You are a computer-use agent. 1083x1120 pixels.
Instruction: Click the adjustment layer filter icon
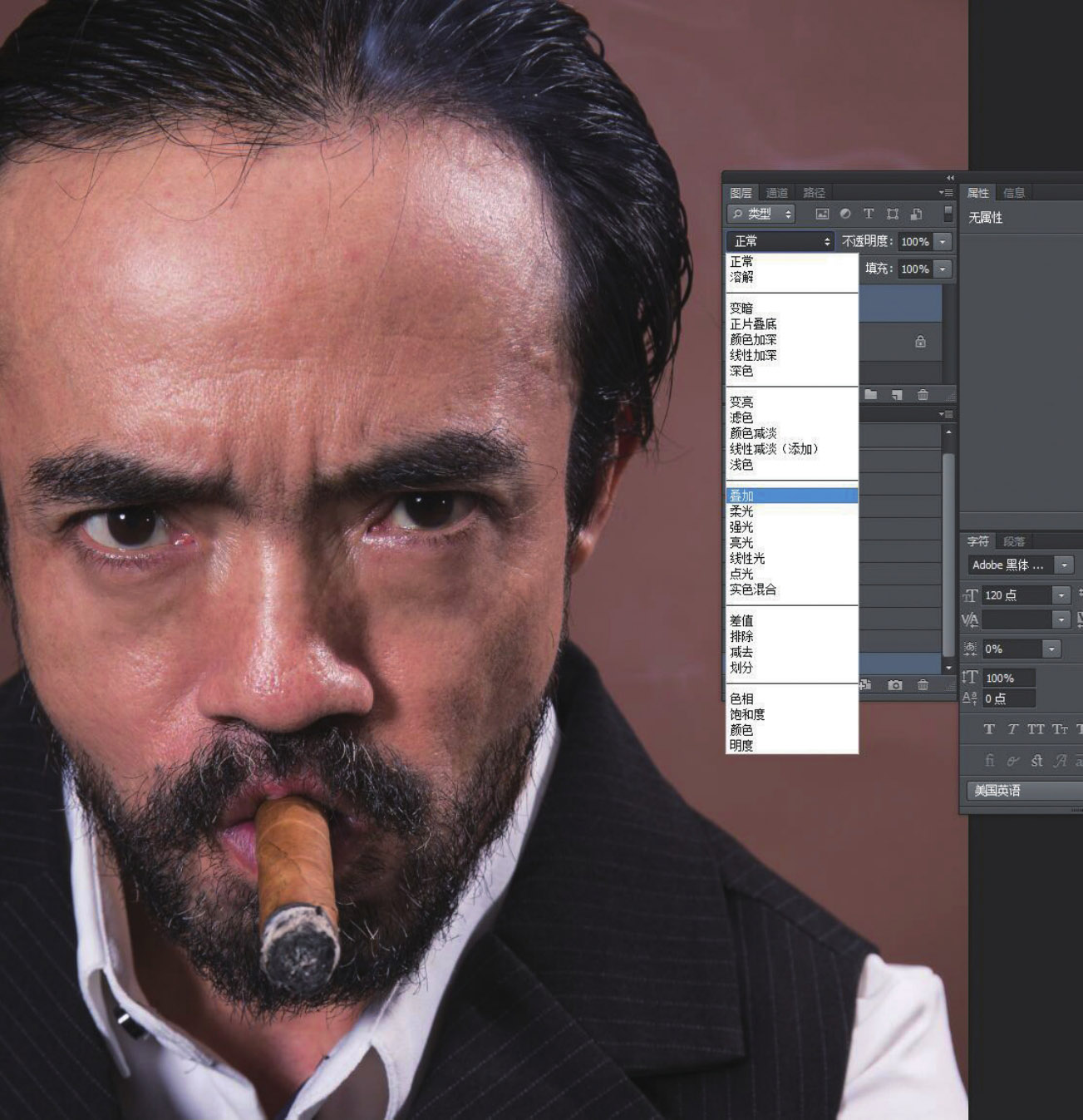[x=845, y=214]
